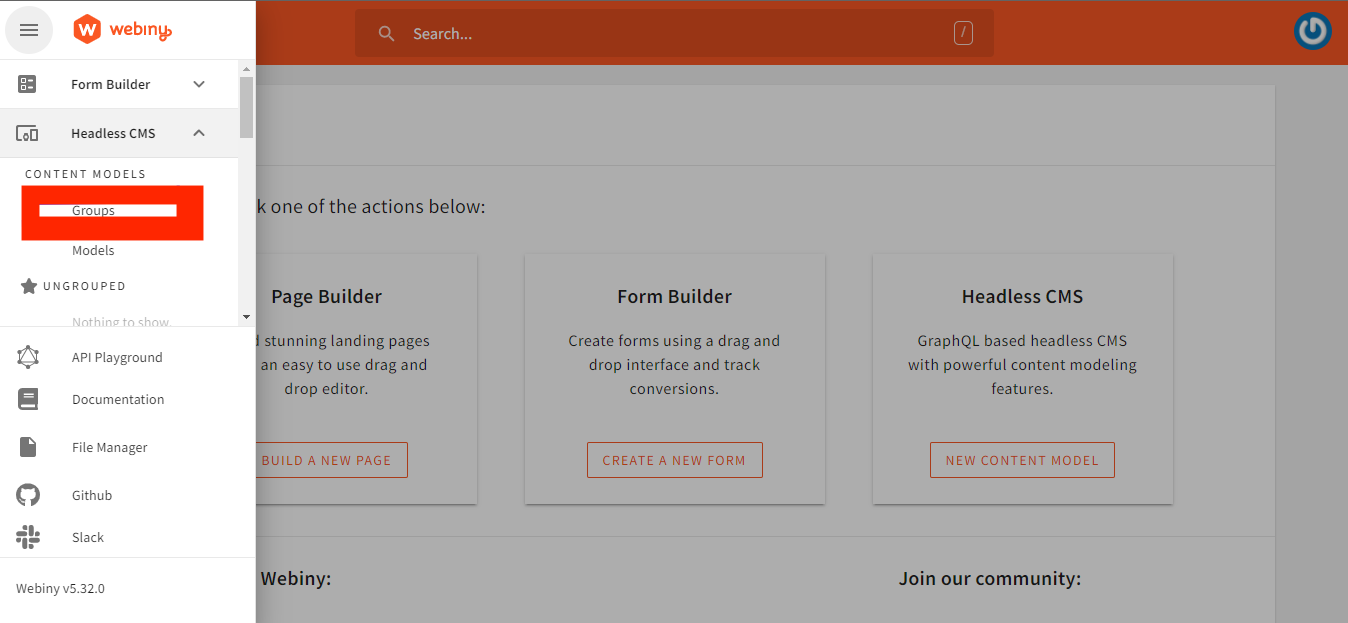Close the hamburger menu drawer

point(29,30)
